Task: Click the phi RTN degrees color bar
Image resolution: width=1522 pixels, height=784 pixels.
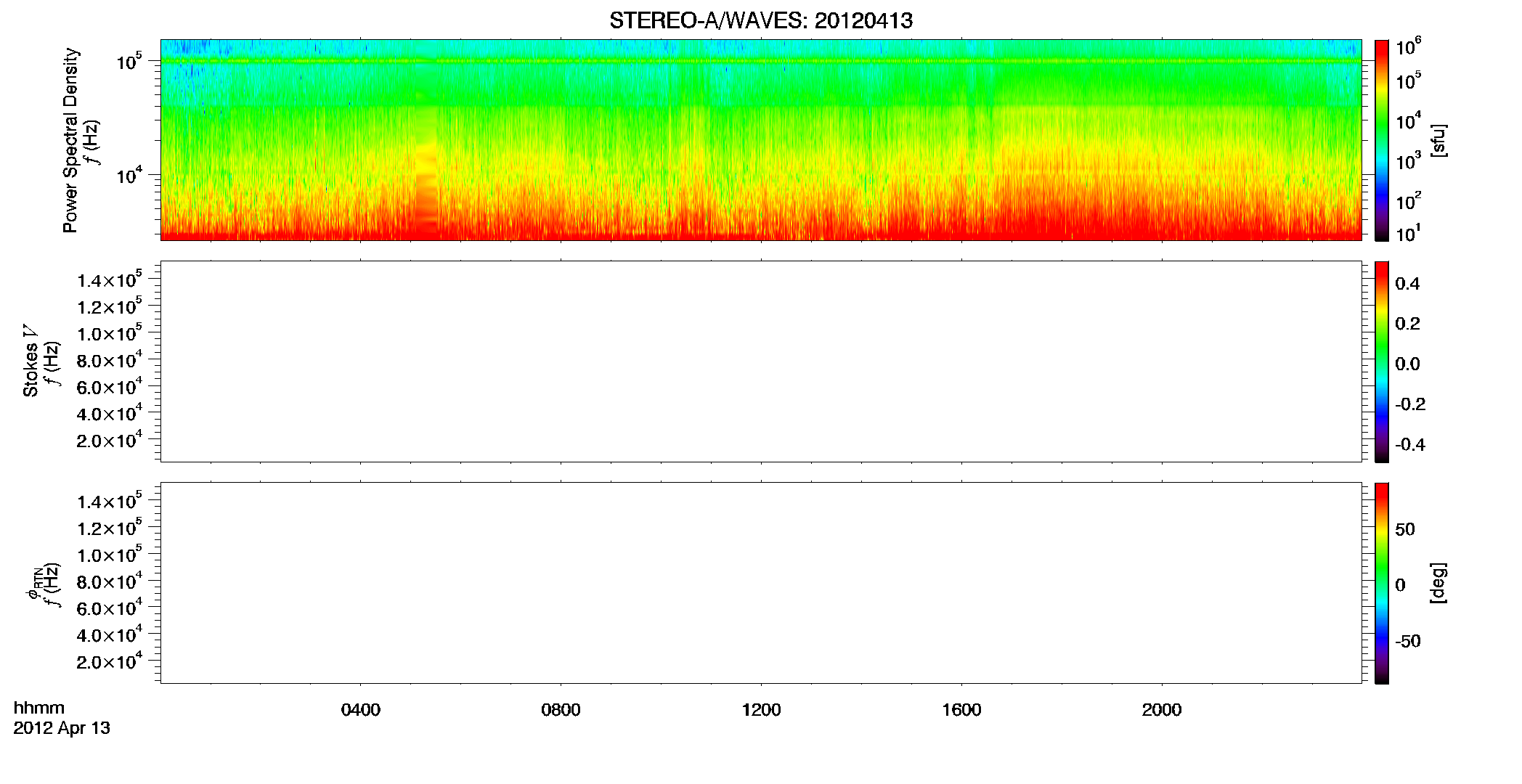Action: (1382, 583)
